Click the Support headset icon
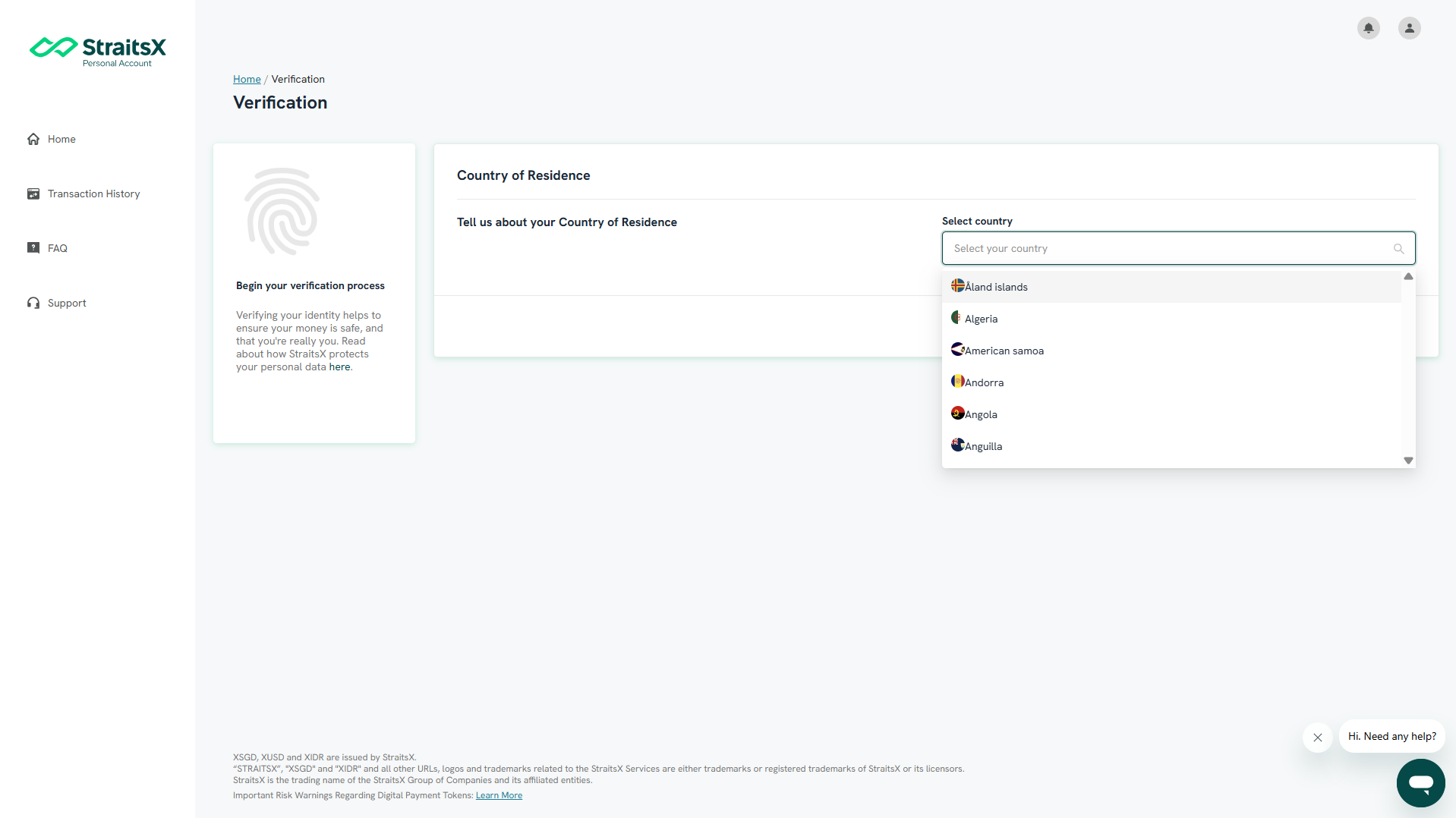Image resolution: width=1456 pixels, height=818 pixels. (33, 303)
